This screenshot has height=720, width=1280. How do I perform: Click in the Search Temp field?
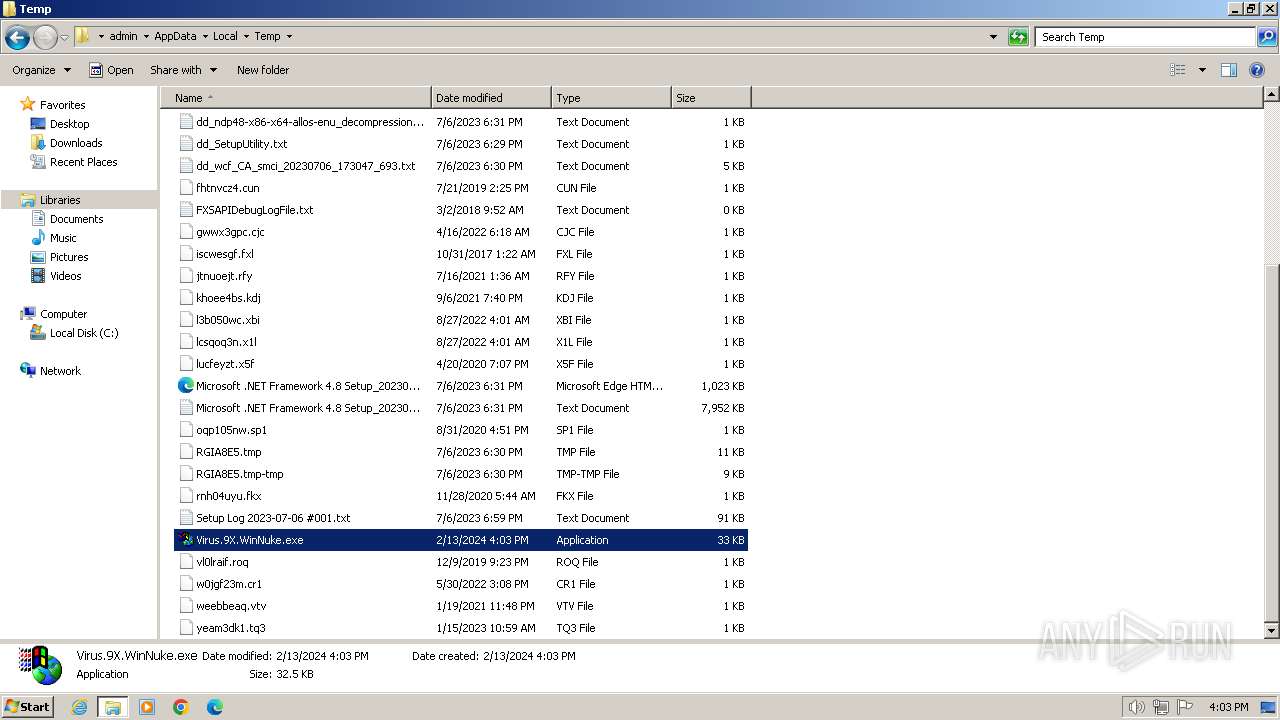pyautogui.click(x=1146, y=37)
